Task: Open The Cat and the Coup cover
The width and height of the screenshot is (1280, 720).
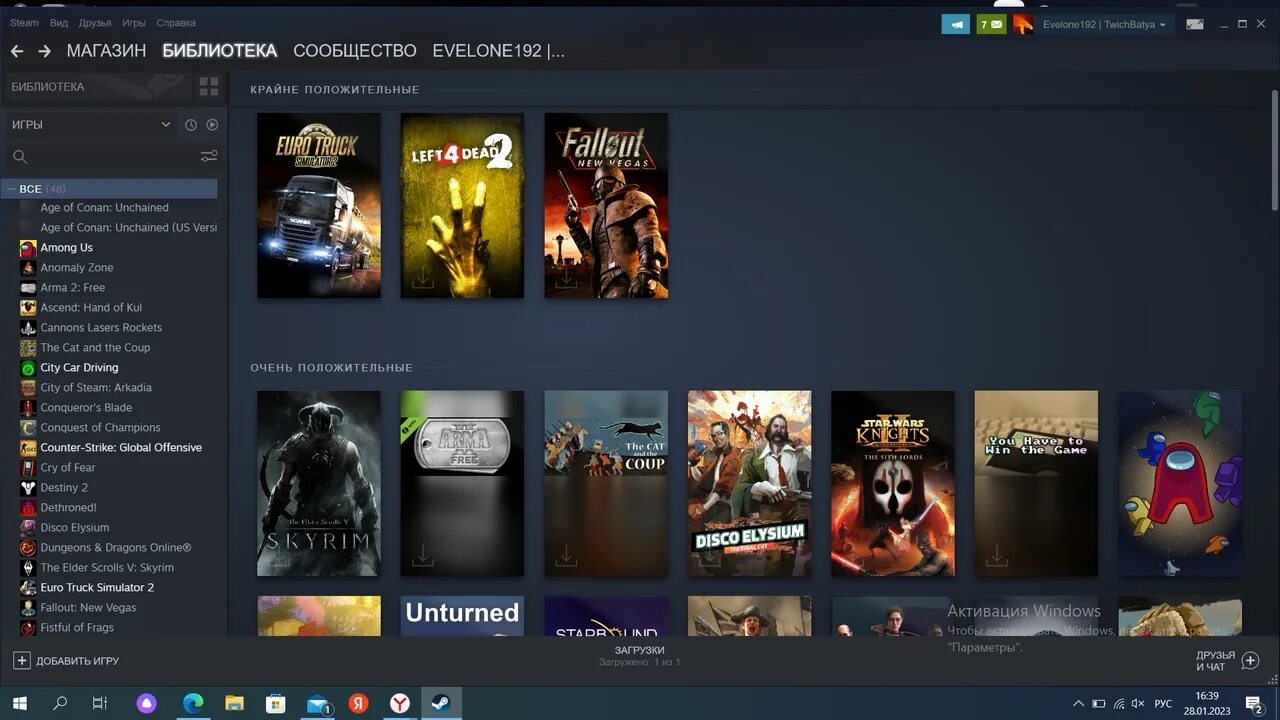Action: (x=606, y=483)
